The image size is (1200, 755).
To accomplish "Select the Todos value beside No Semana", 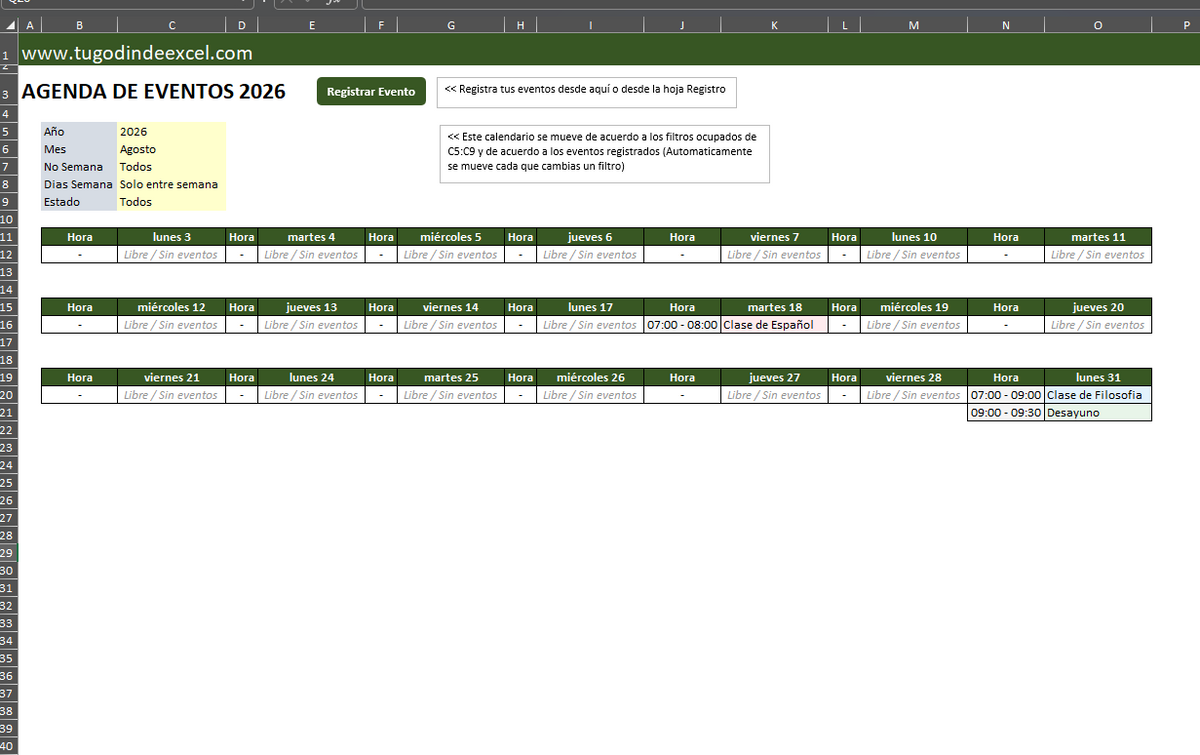I will click(172, 167).
